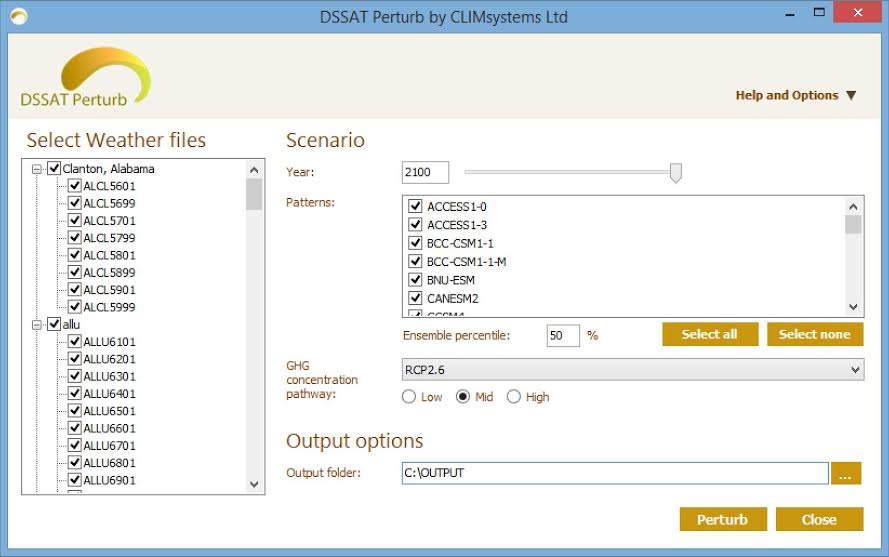Click the weather files scroll down arrow

pos(254,484)
